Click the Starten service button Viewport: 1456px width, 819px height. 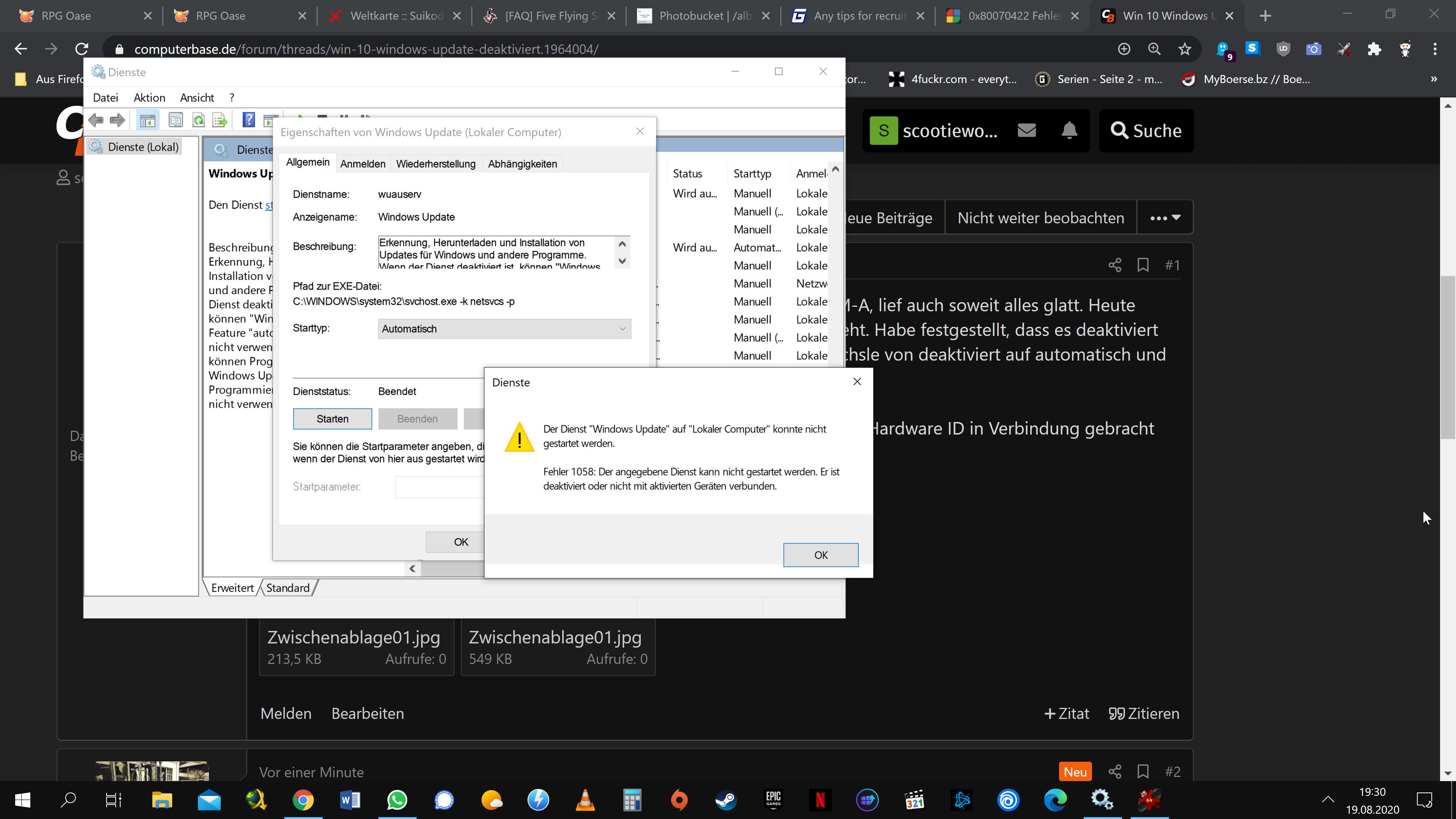[x=333, y=419]
